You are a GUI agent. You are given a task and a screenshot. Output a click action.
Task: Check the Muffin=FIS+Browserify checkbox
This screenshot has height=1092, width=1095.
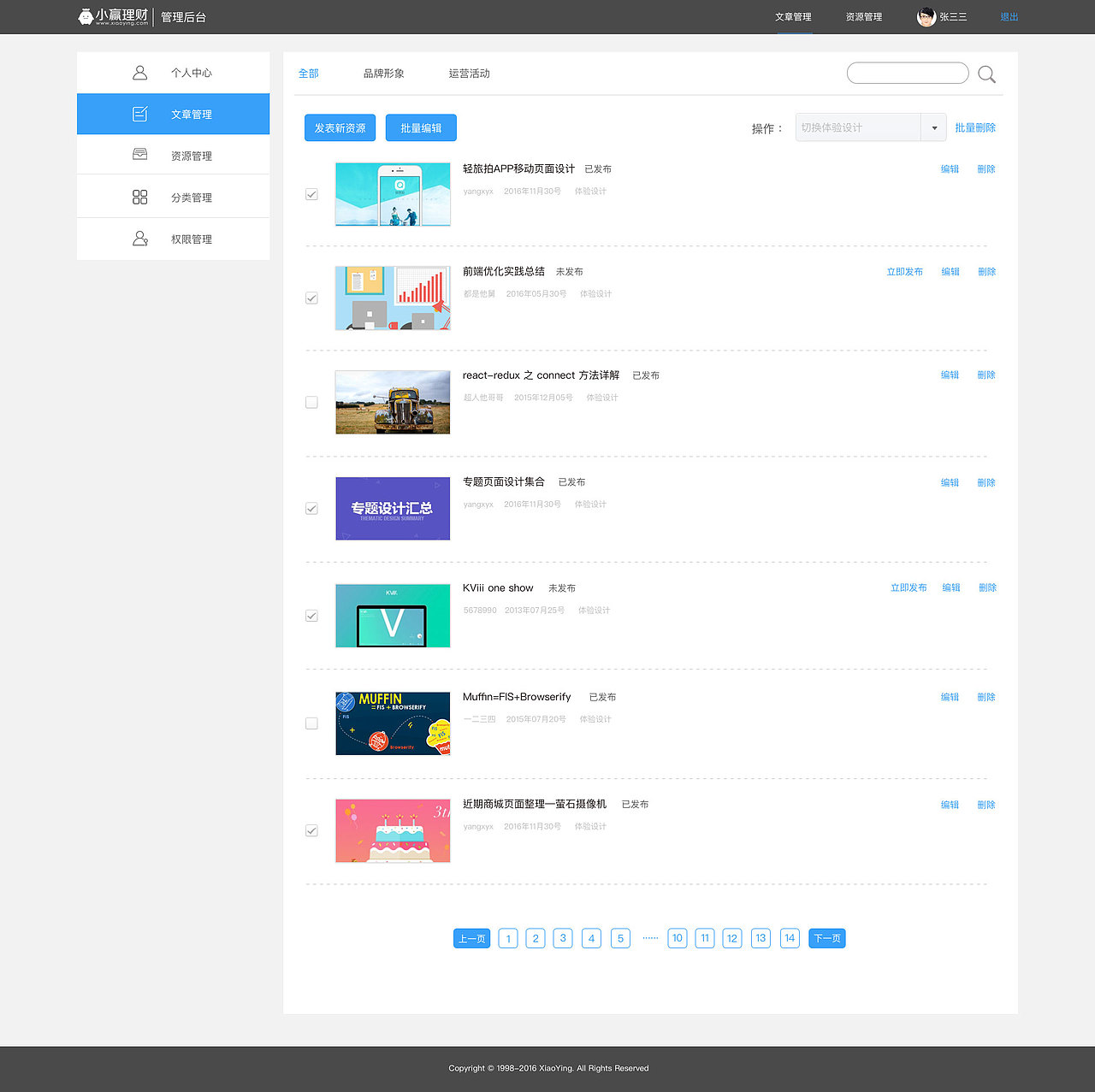point(311,723)
